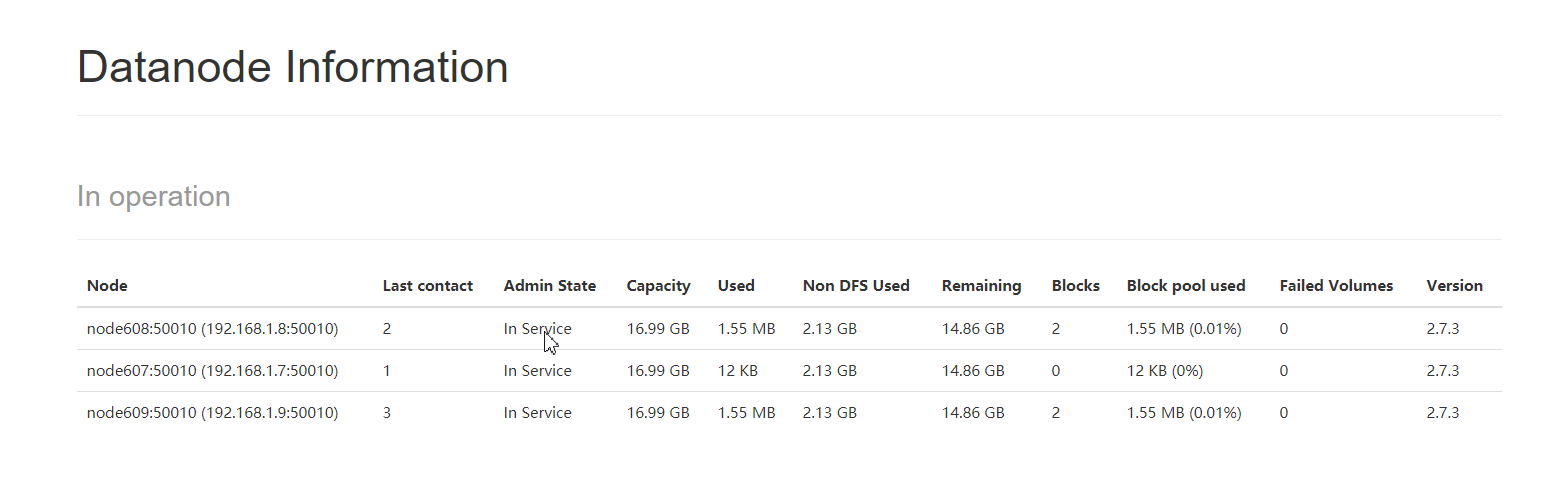Click the Datanode Information heading
This screenshot has width=1560, height=487.
pyautogui.click(x=292, y=67)
